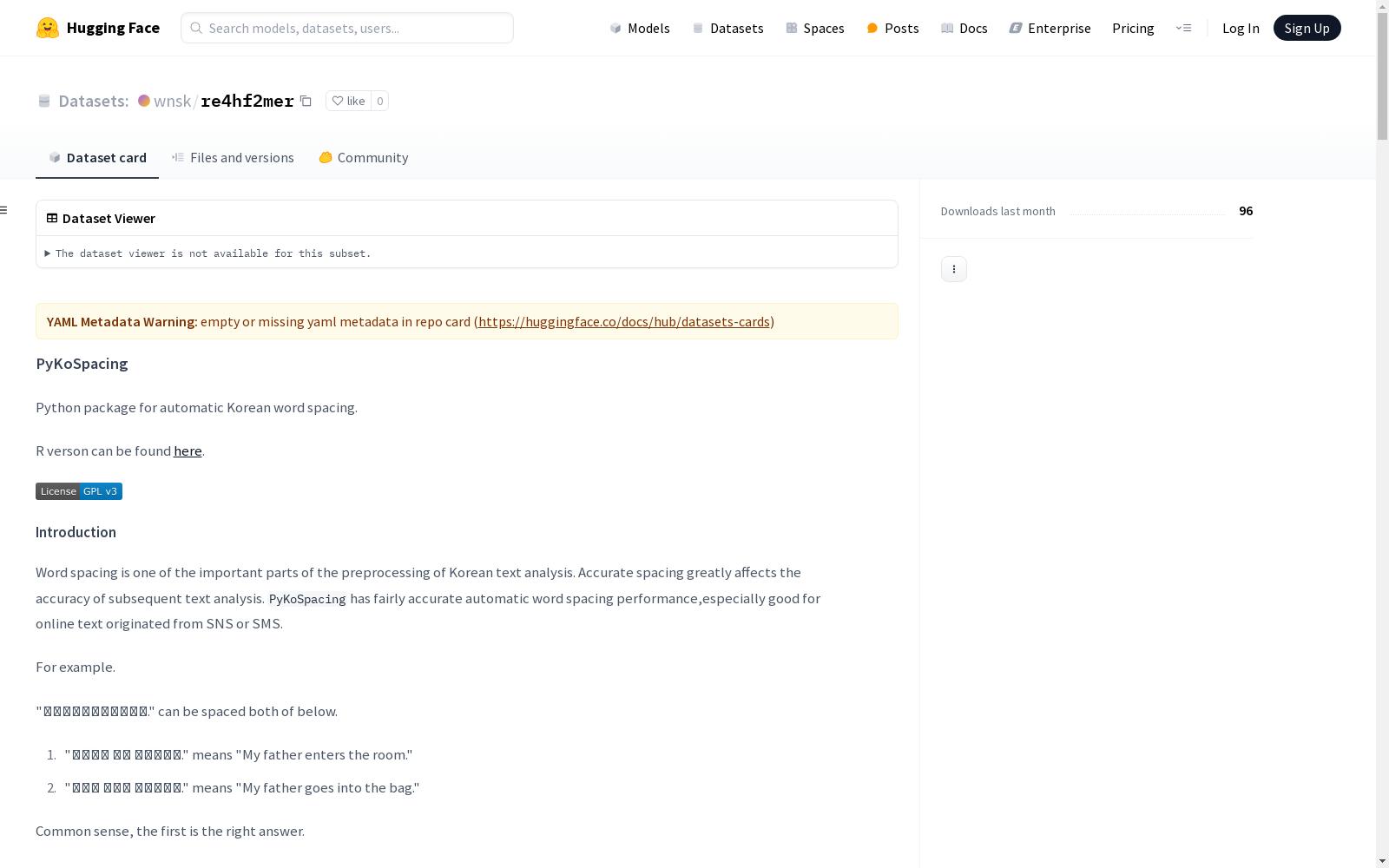The height and width of the screenshot is (868, 1389).
Task: Open the Community tab
Action: pos(363,157)
